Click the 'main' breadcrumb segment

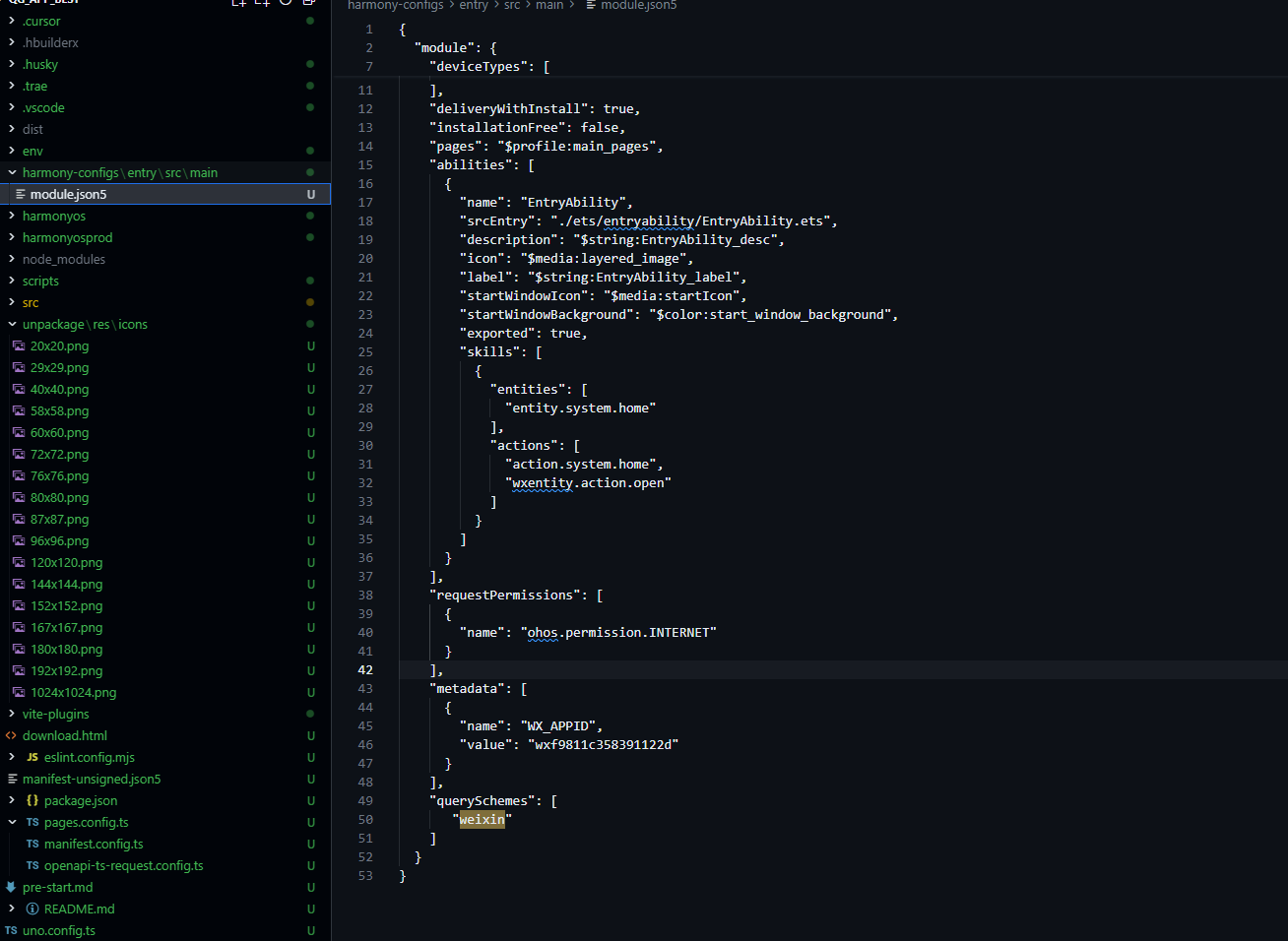(x=549, y=5)
